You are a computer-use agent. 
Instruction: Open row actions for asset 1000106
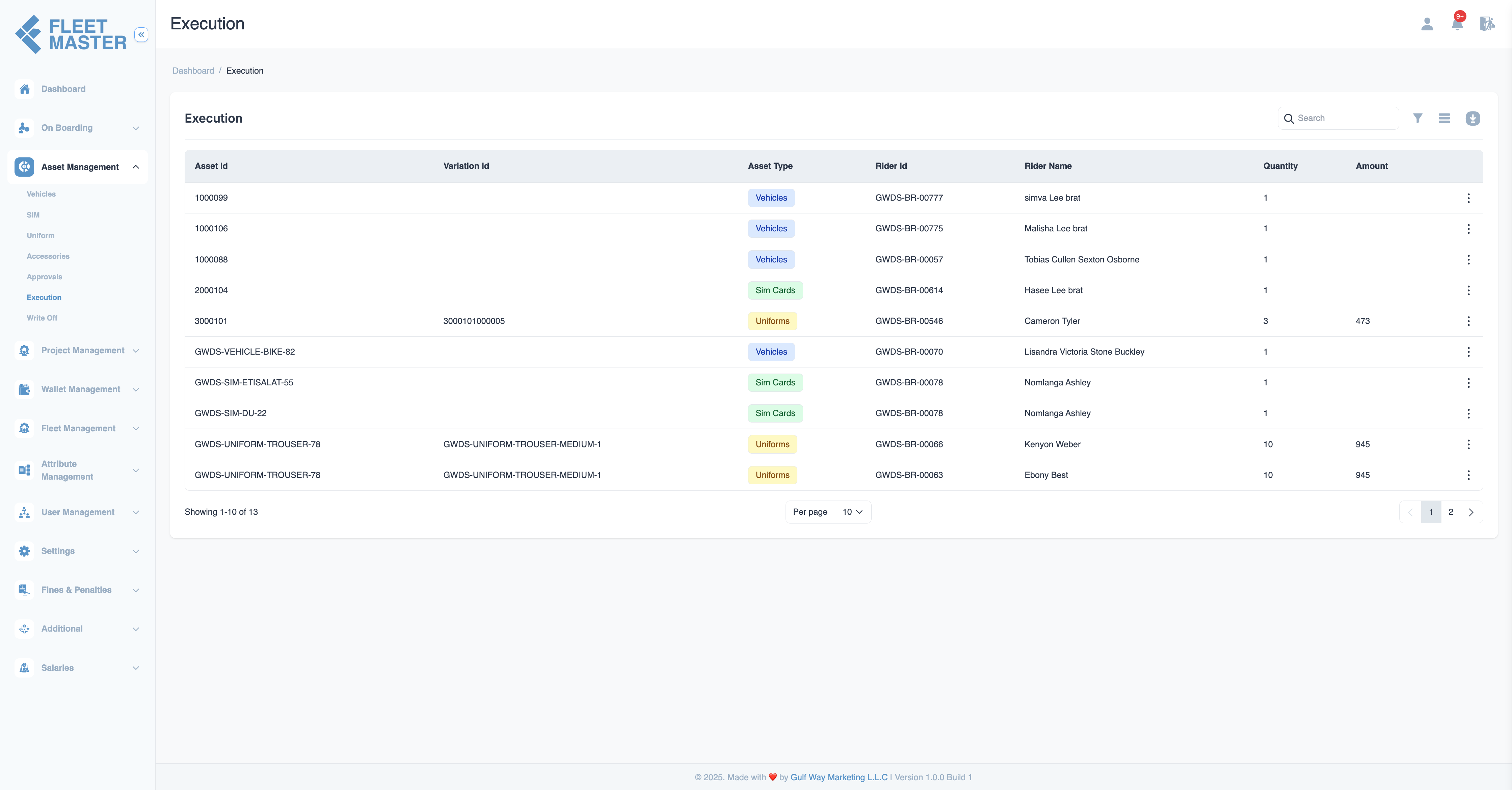tap(1468, 228)
